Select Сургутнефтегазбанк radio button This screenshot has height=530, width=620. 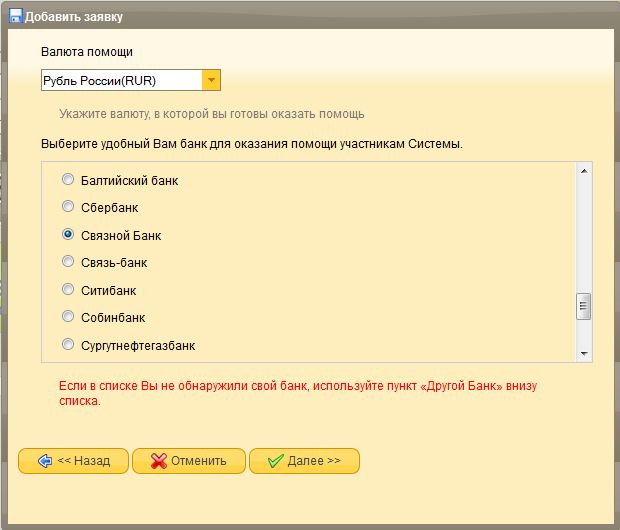coord(68,344)
